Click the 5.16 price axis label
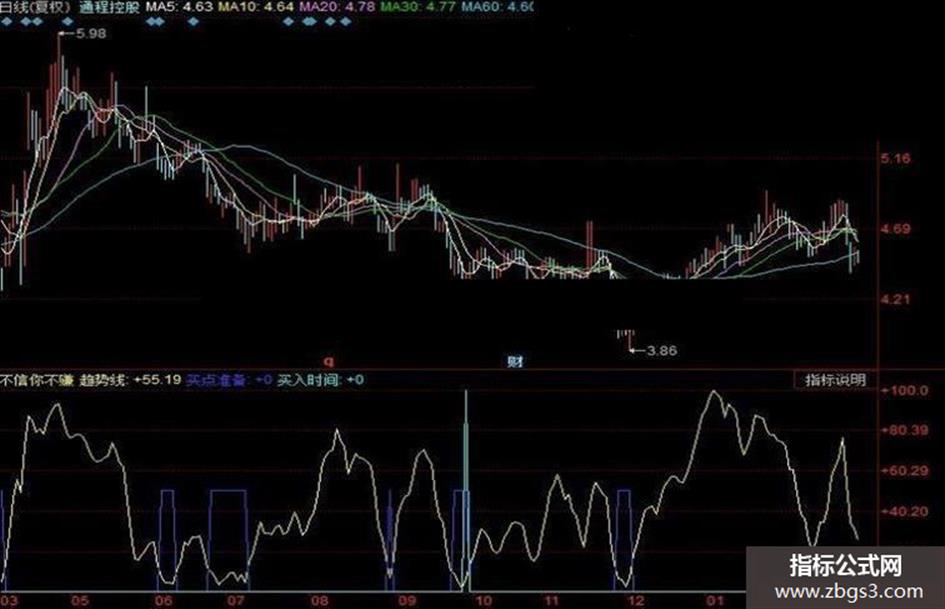 point(896,159)
